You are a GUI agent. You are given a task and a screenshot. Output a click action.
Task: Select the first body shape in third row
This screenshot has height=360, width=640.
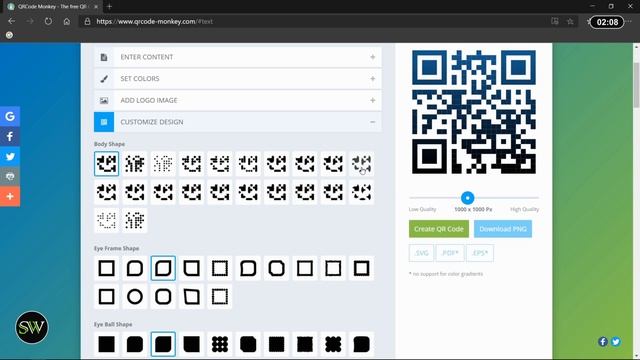pos(107,220)
